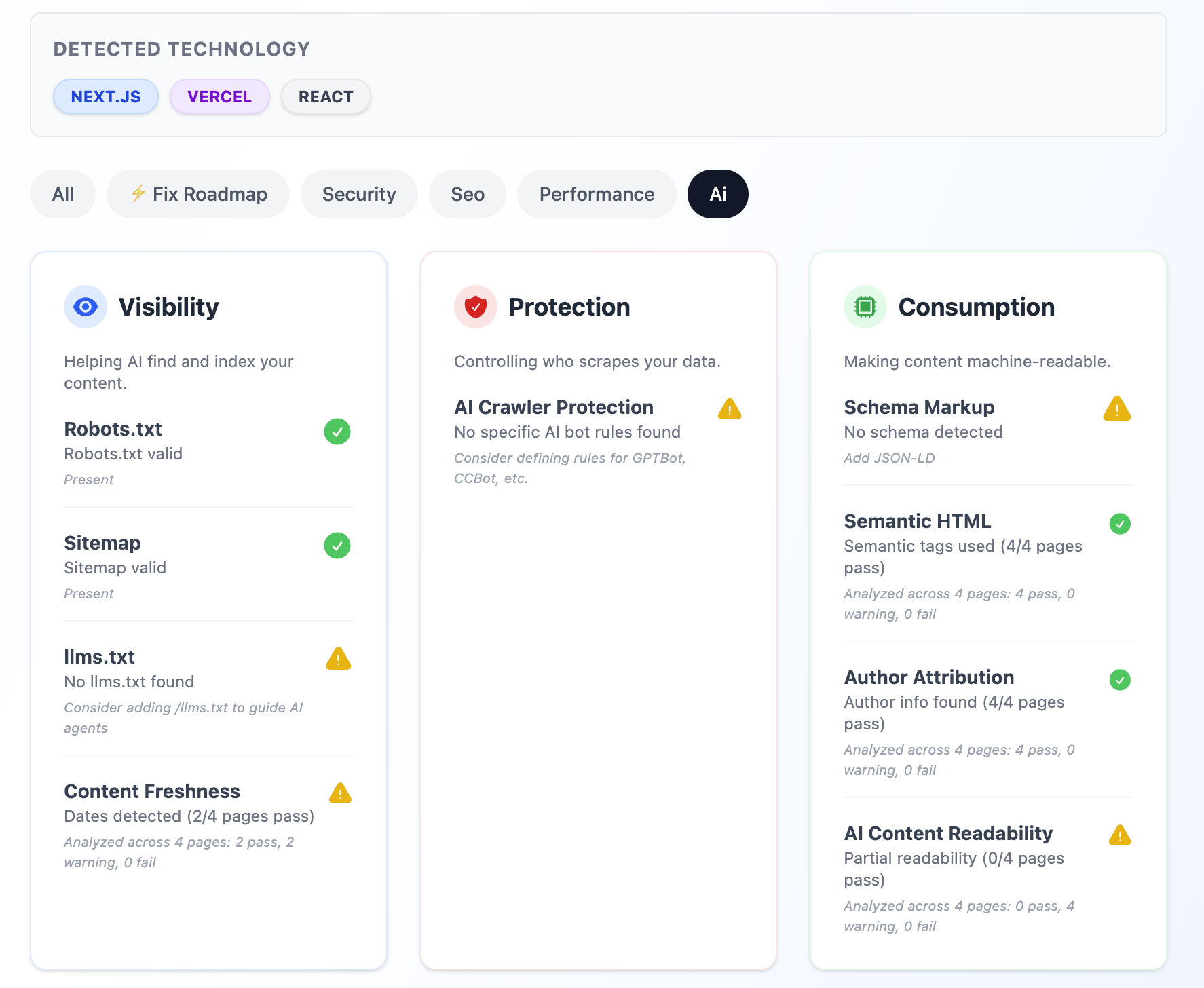The image size is (1204, 988).
Task: Click the warning icon on Content Freshness
Action: click(x=338, y=793)
